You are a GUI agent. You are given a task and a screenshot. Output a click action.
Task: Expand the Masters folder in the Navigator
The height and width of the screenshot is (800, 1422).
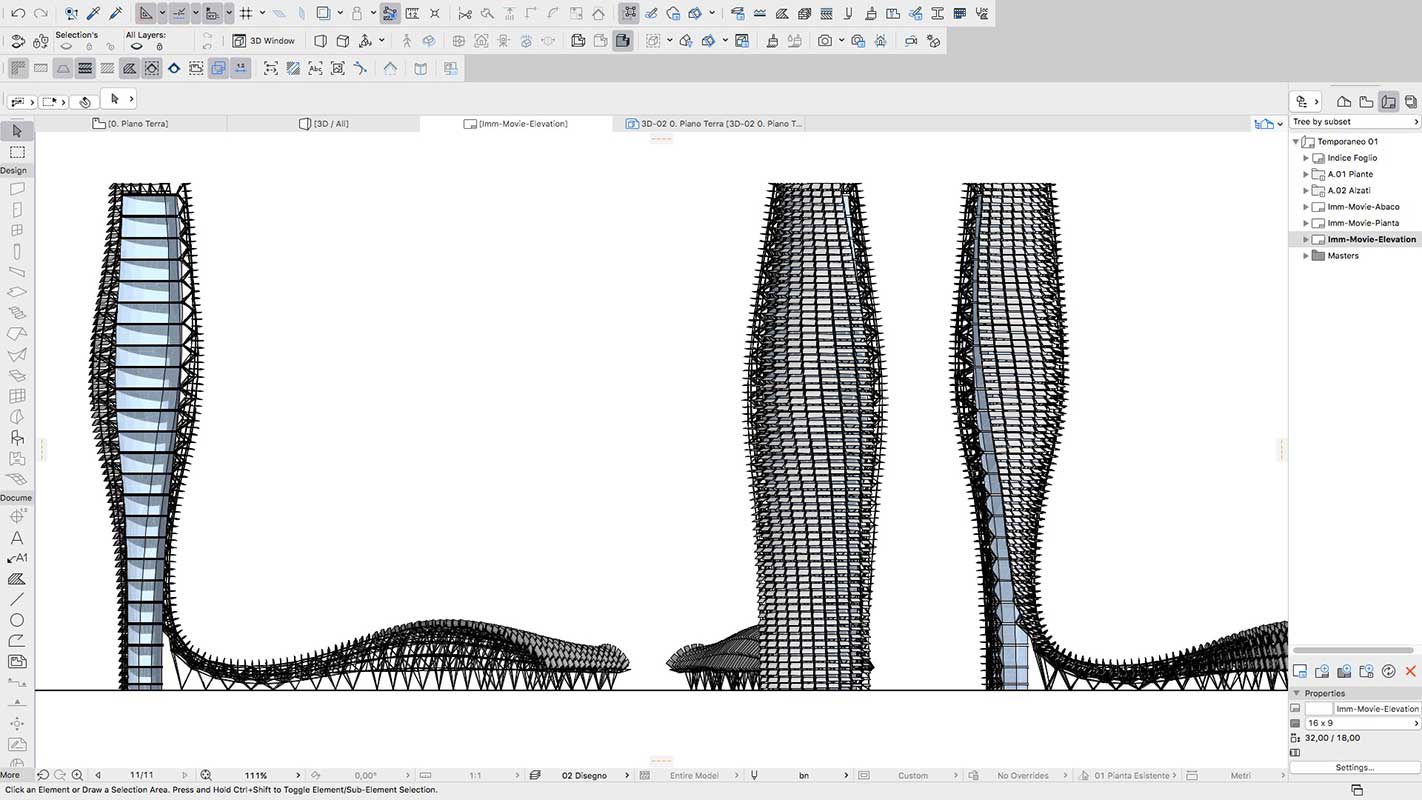click(1305, 255)
